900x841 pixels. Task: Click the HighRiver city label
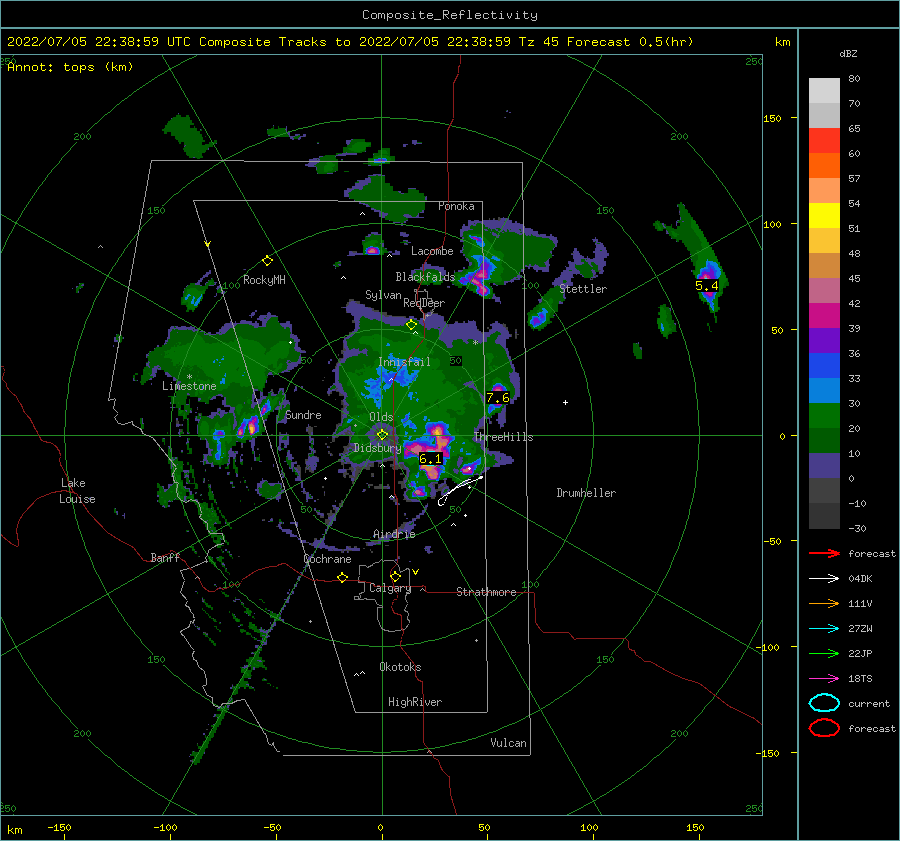415,702
